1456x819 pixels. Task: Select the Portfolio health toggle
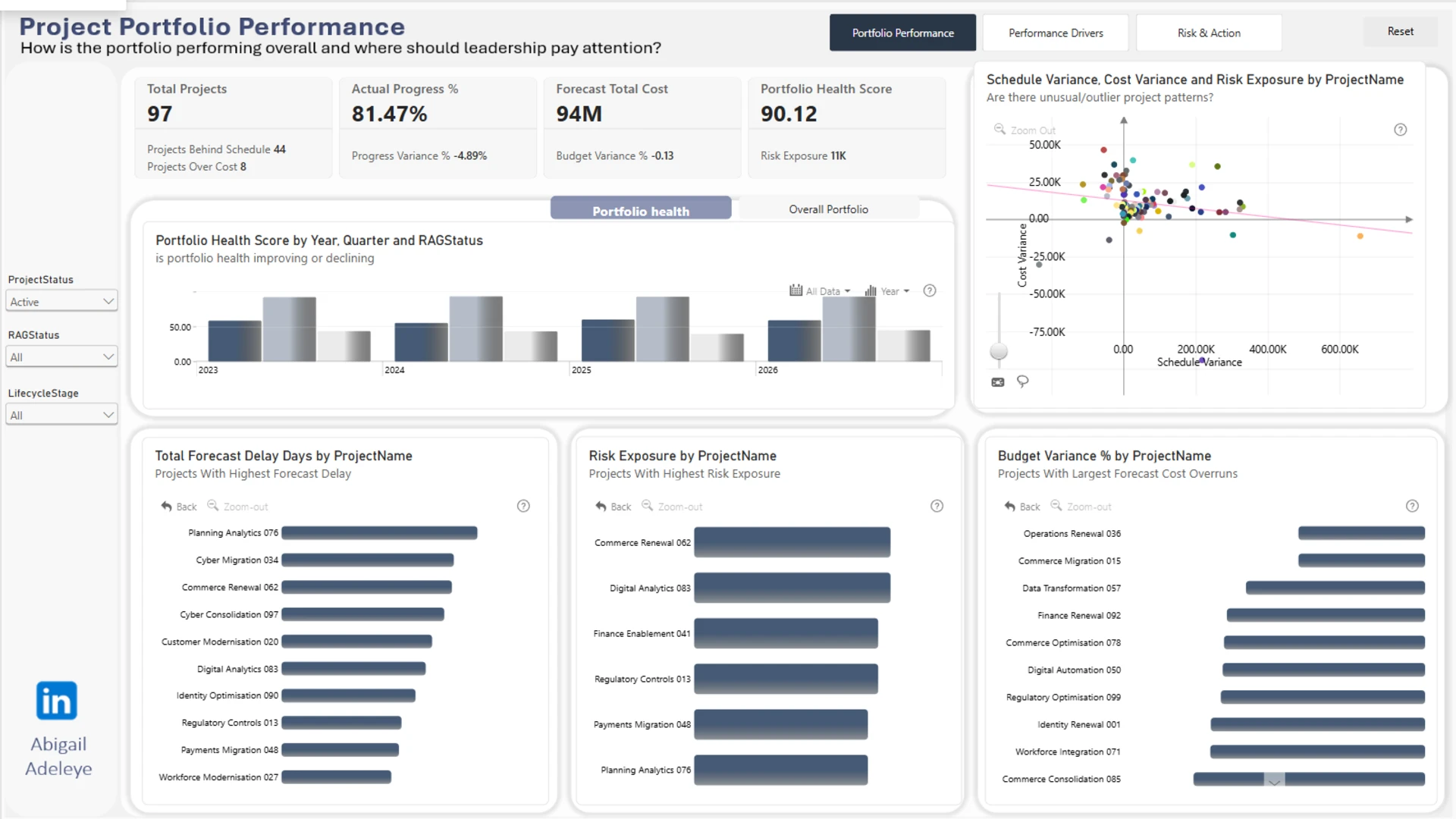tap(641, 210)
